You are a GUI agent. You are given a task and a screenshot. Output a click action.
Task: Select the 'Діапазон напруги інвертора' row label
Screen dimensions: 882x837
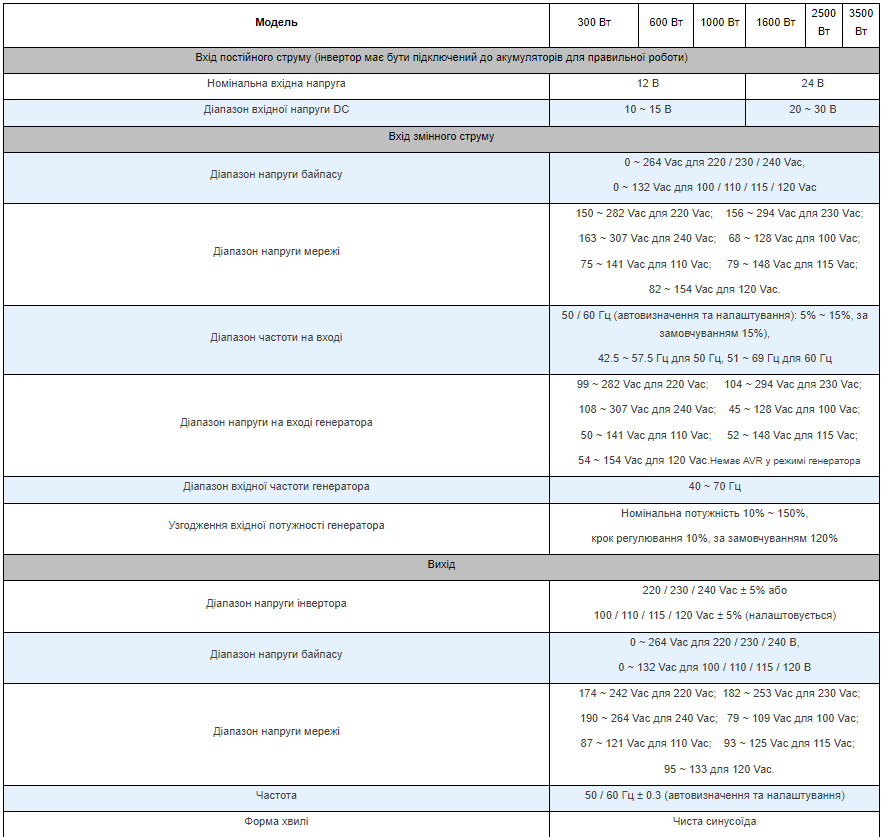pos(276,604)
